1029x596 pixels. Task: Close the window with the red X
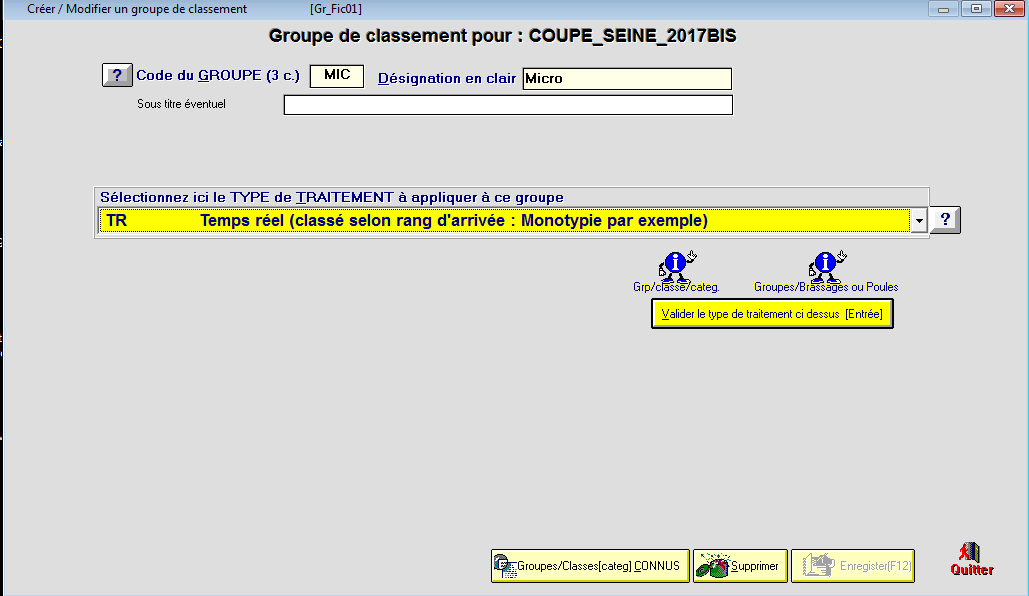[1009, 9]
